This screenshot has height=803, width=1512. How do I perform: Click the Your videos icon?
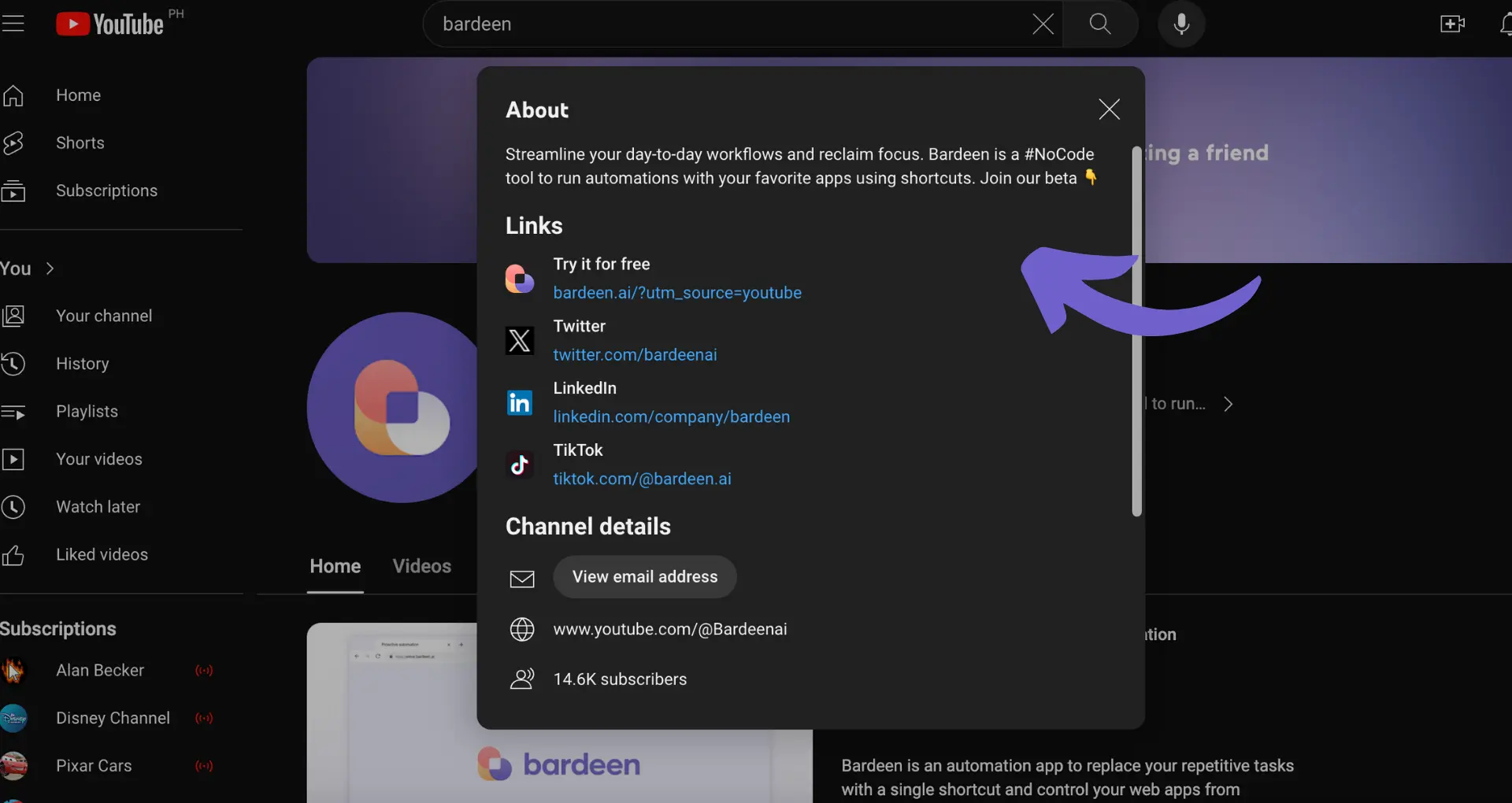click(x=13, y=459)
